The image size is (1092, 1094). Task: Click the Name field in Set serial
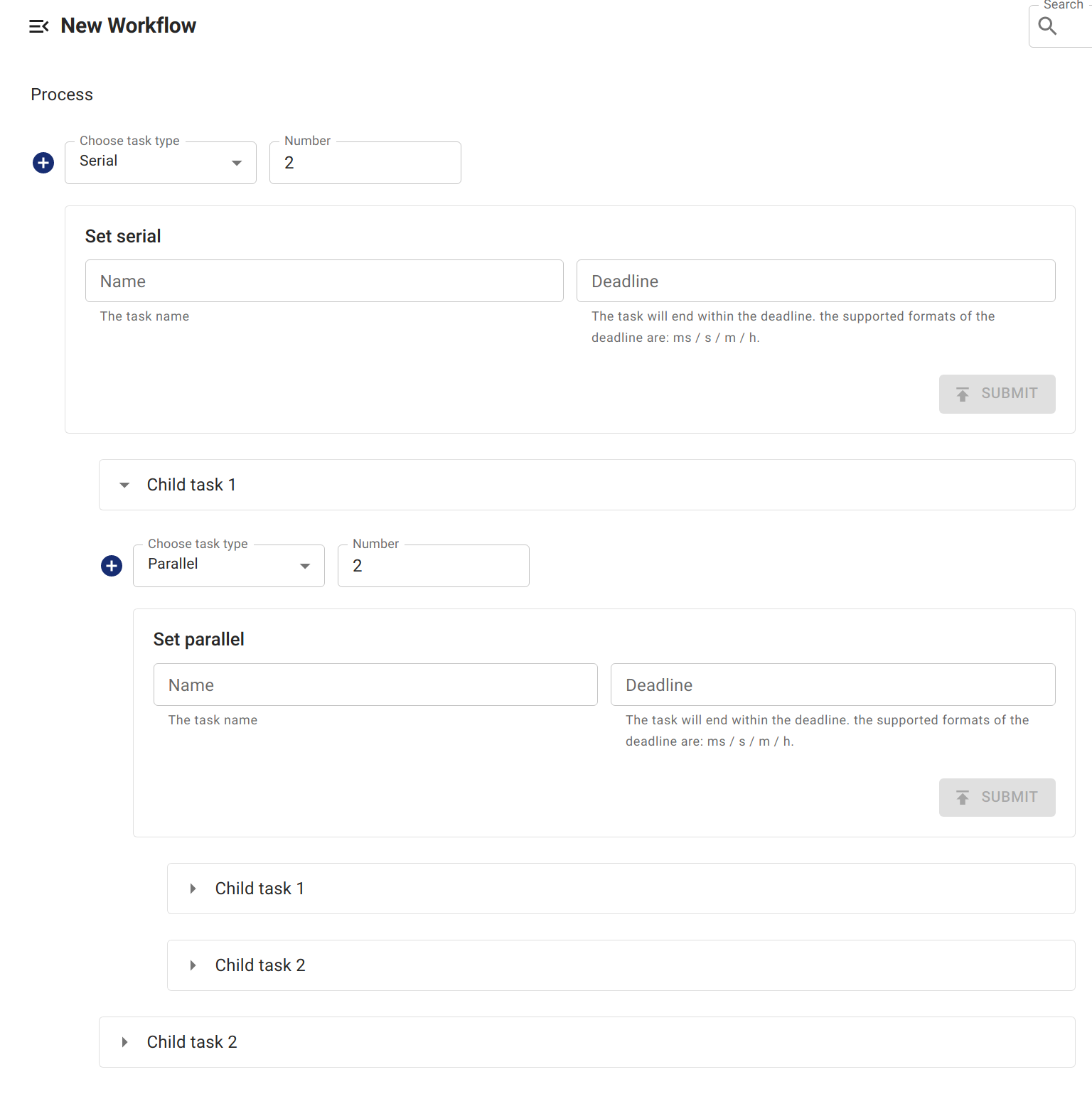[x=323, y=281]
